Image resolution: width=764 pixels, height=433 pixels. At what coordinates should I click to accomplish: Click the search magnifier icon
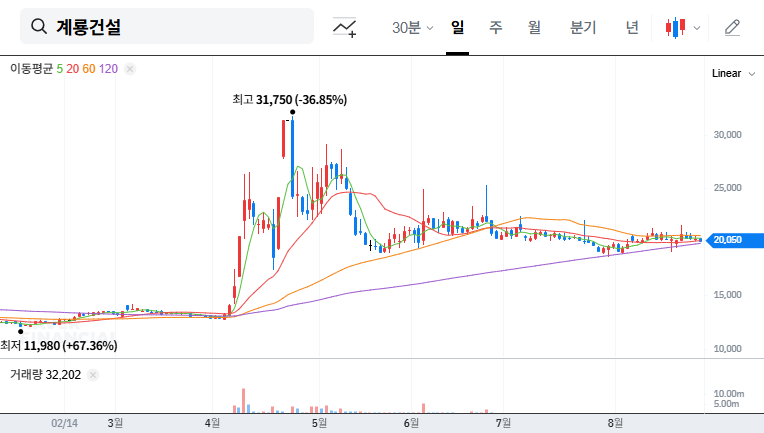pyautogui.click(x=39, y=26)
